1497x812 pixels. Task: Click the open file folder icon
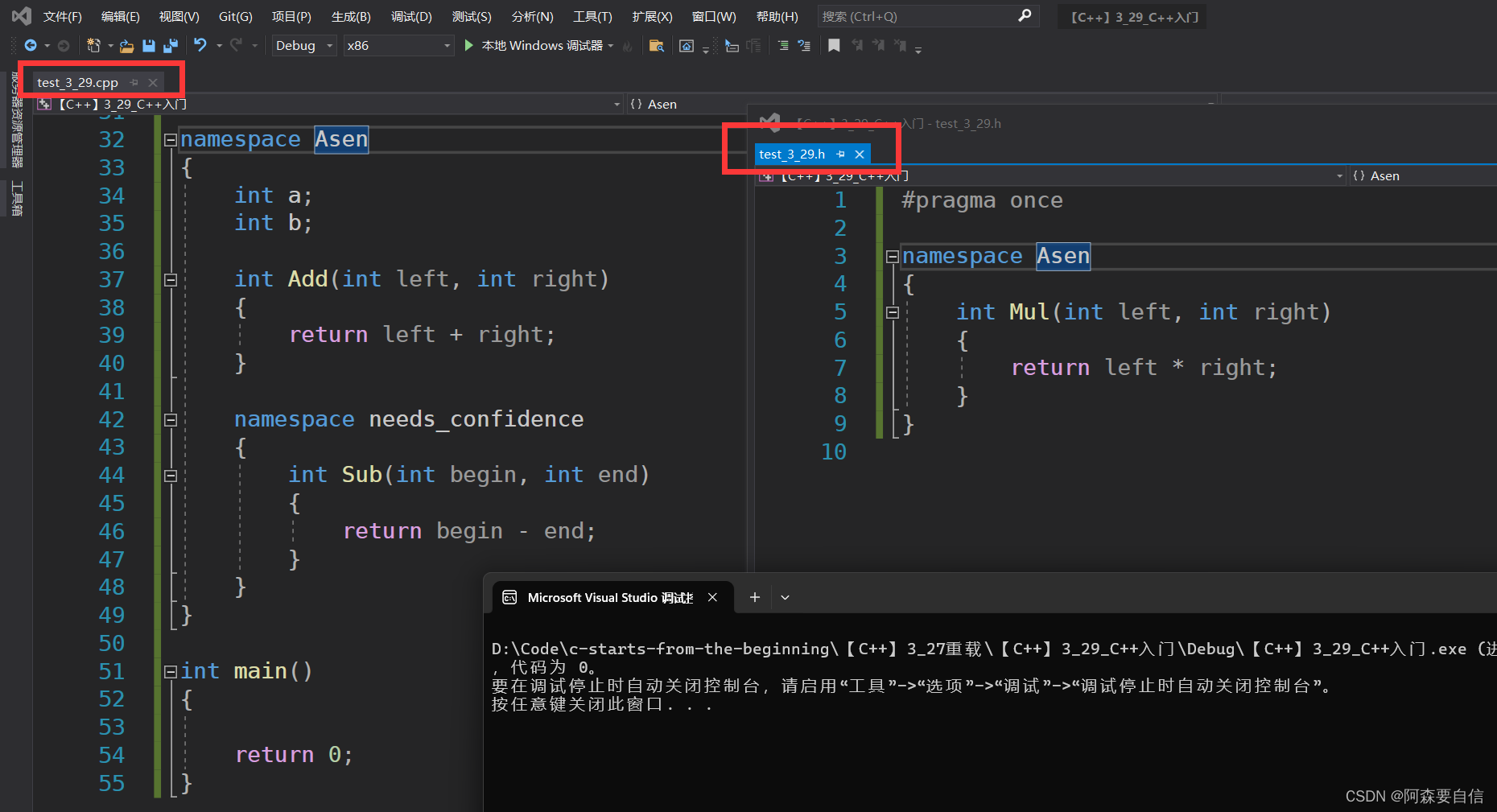point(127,46)
